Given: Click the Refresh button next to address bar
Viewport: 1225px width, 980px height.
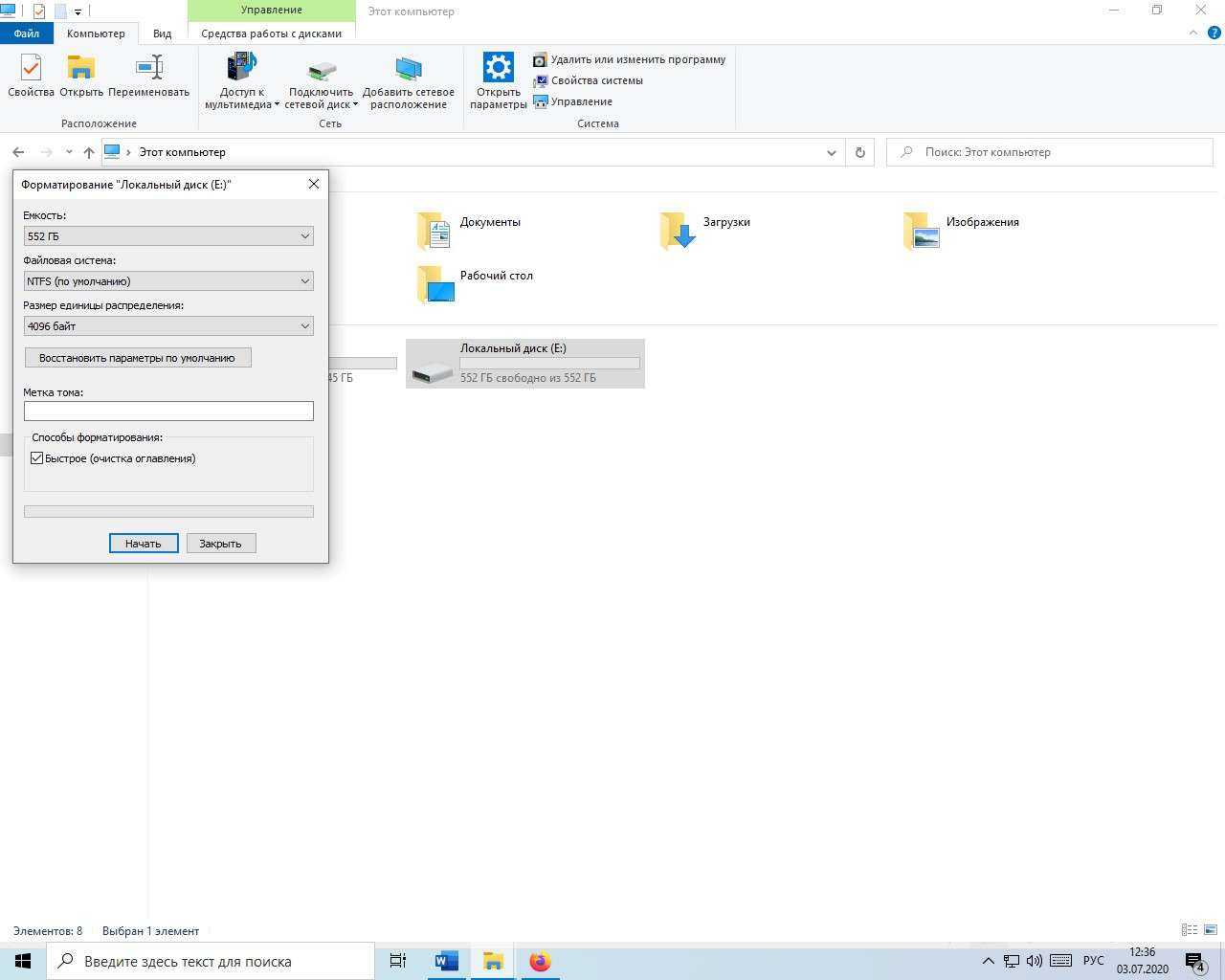Looking at the screenshot, I should pyautogui.click(x=859, y=152).
